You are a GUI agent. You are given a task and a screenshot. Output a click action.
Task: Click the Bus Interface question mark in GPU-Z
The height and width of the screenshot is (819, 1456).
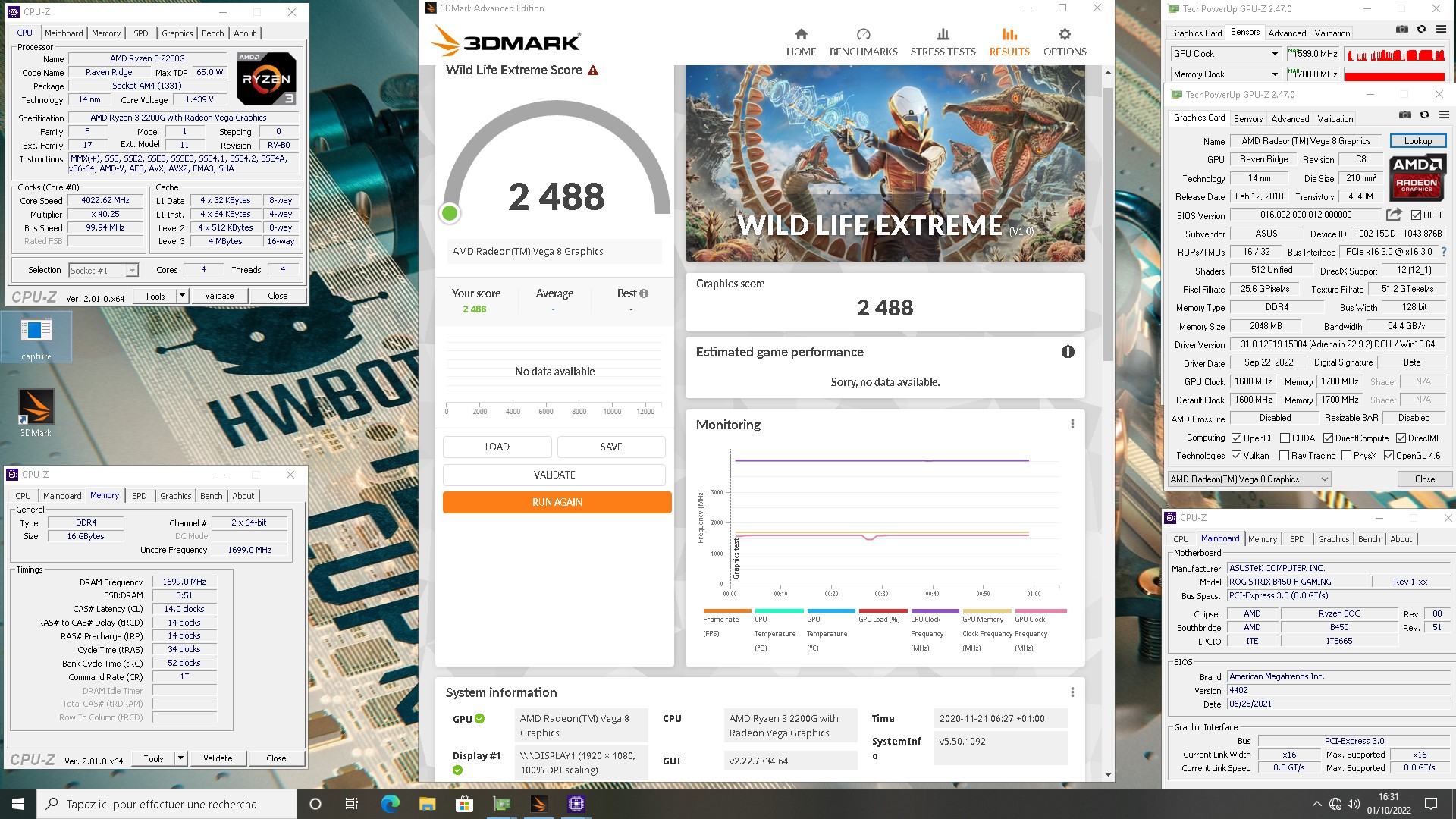[1443, 252]
